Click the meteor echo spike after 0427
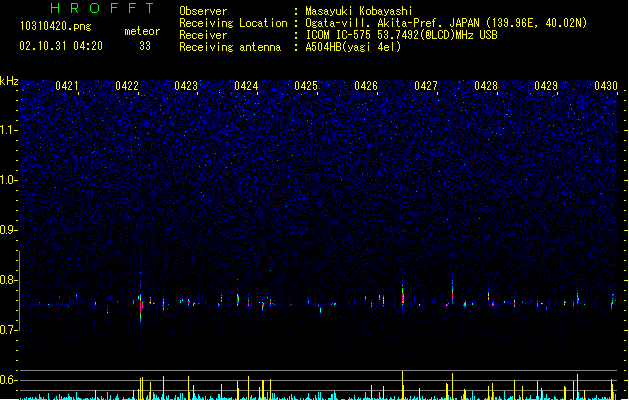 click(452, 291)
